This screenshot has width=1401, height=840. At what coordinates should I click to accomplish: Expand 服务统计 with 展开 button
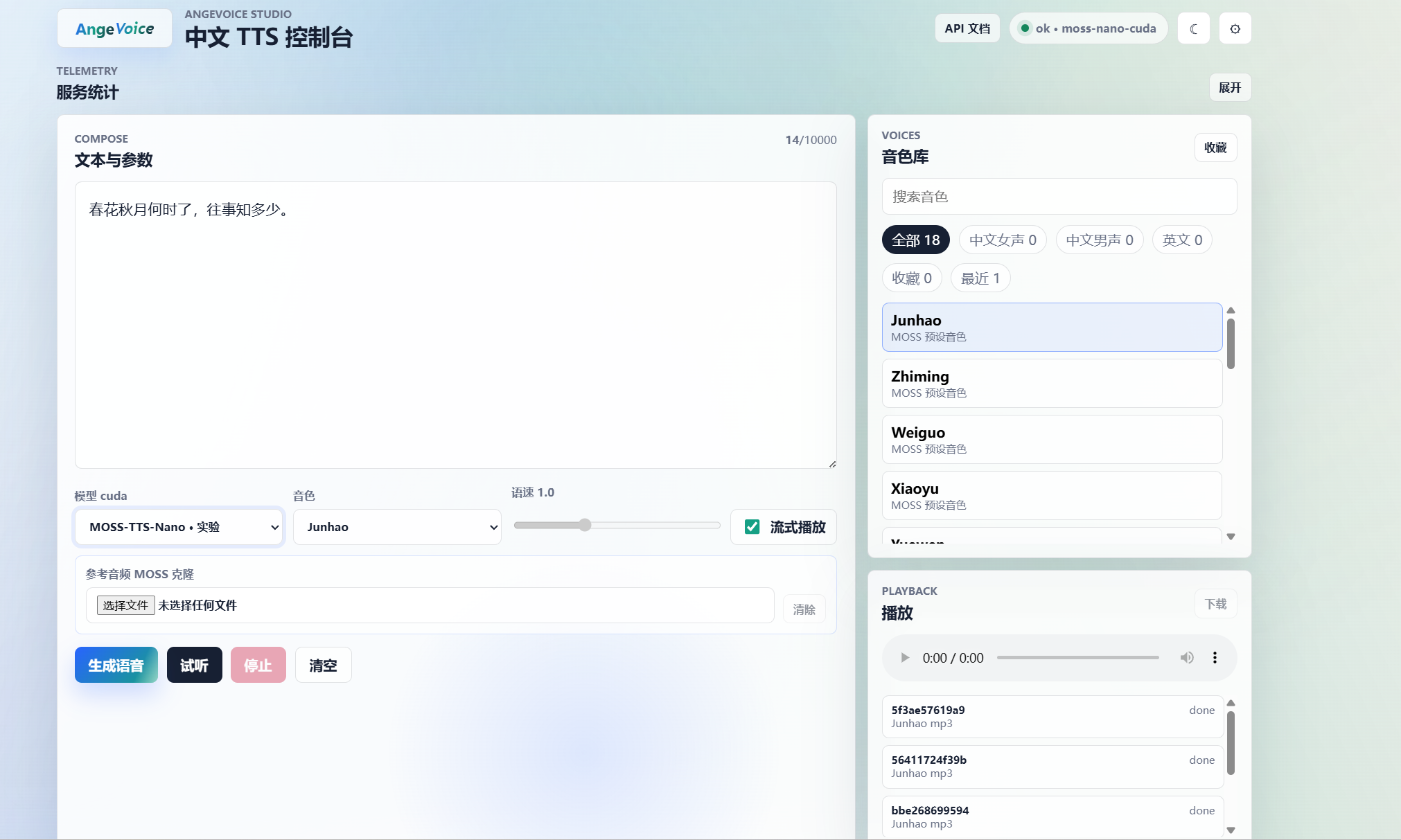pos(1230,87)
